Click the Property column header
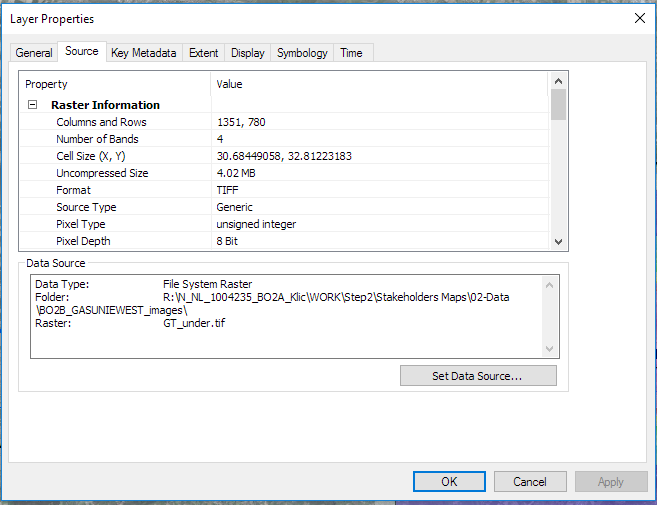 (x=115, y=84)
